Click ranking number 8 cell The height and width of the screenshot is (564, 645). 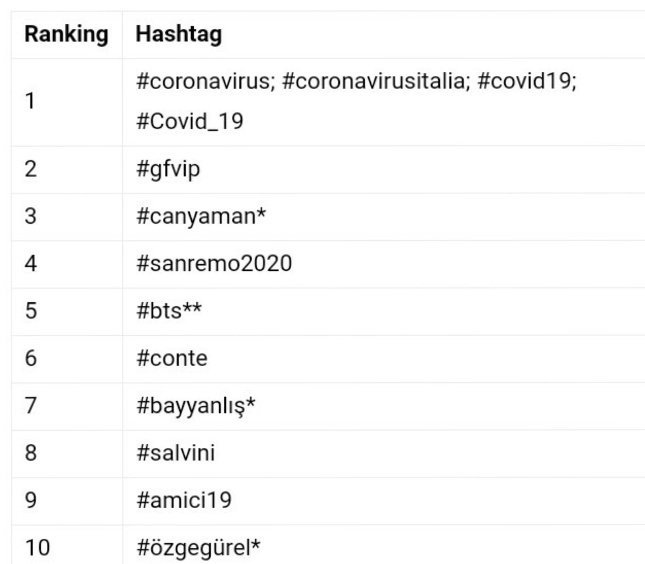67,453
